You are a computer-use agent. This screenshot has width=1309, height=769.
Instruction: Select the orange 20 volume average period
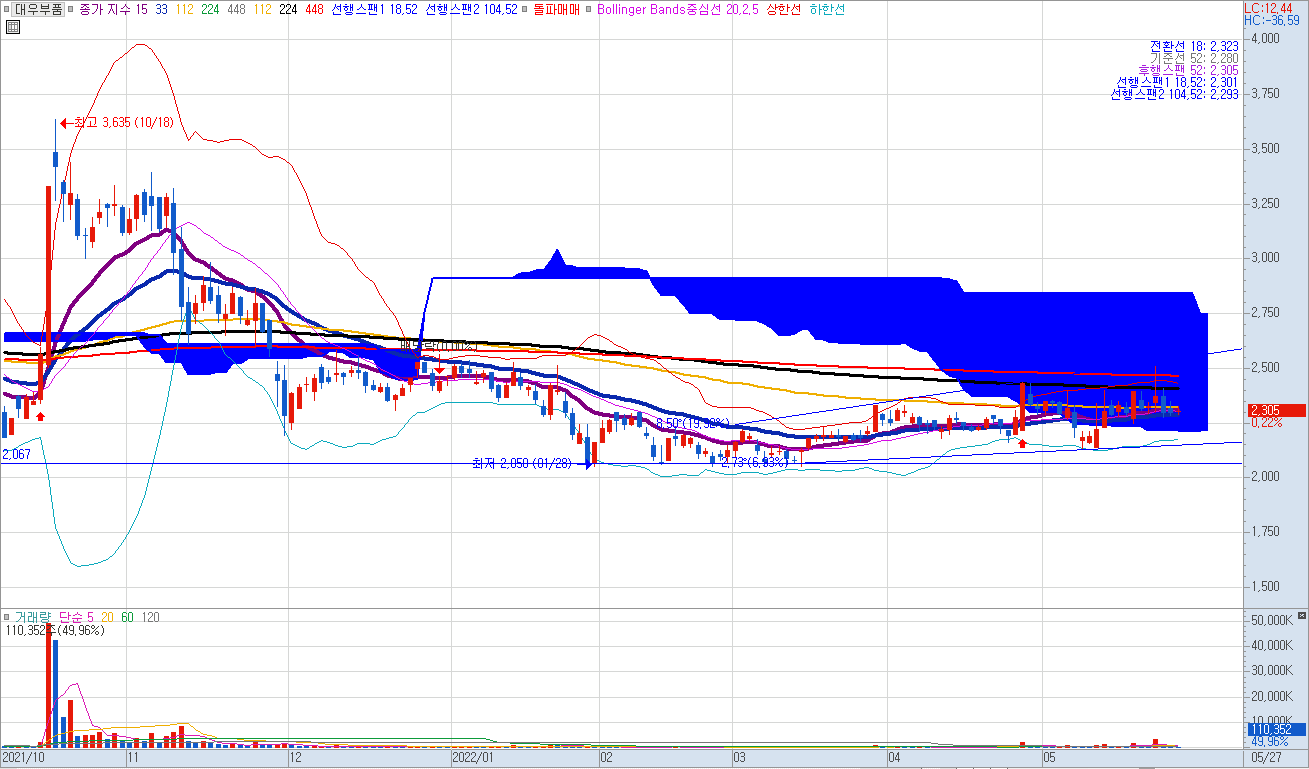coord(107,617)
